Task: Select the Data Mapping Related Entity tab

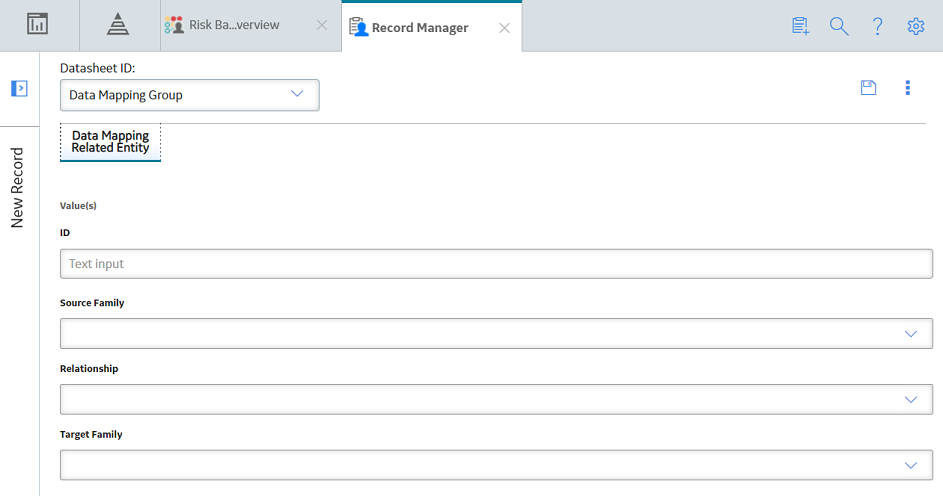Action: (110, 142)
